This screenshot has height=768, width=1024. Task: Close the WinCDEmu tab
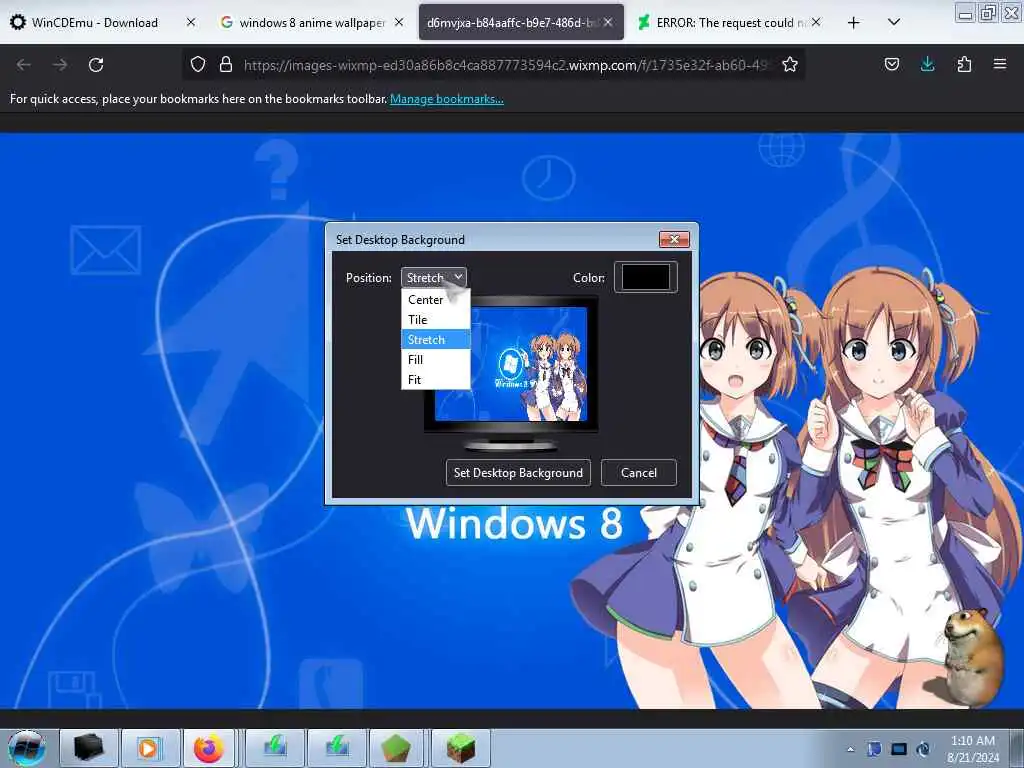click(190, 22)
